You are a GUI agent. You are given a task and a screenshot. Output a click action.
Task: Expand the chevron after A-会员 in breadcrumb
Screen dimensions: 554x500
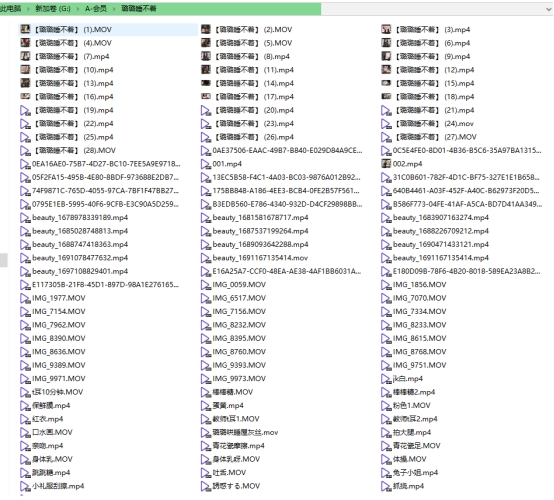[114, 9]
